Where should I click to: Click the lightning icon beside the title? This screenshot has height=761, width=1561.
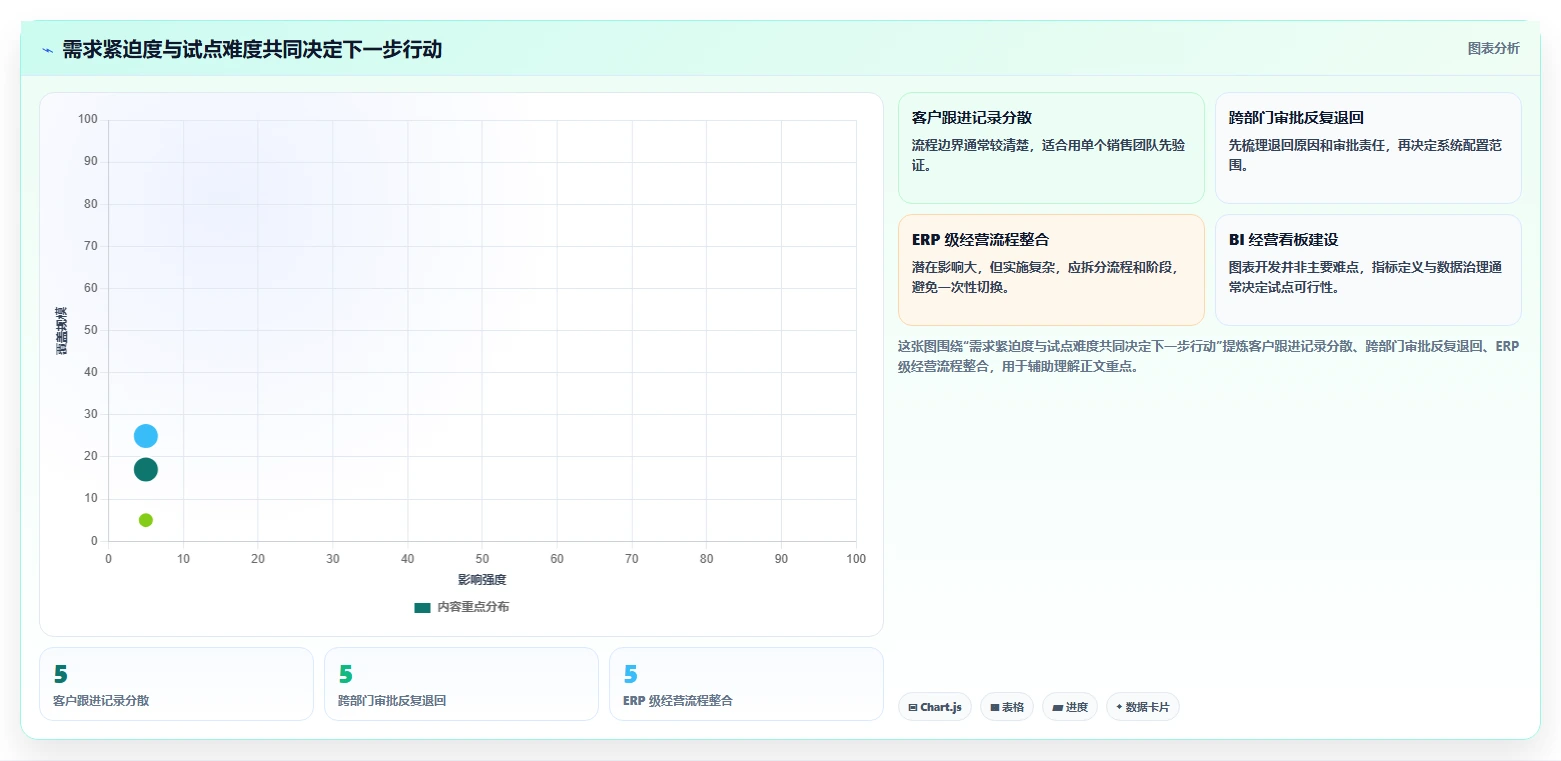pos(47,50)
